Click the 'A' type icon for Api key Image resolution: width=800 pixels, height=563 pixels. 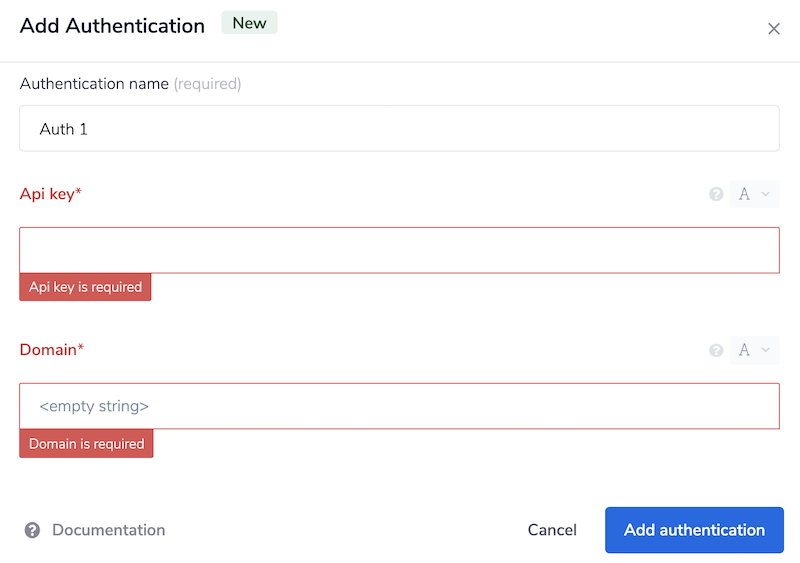coord(744,194)
